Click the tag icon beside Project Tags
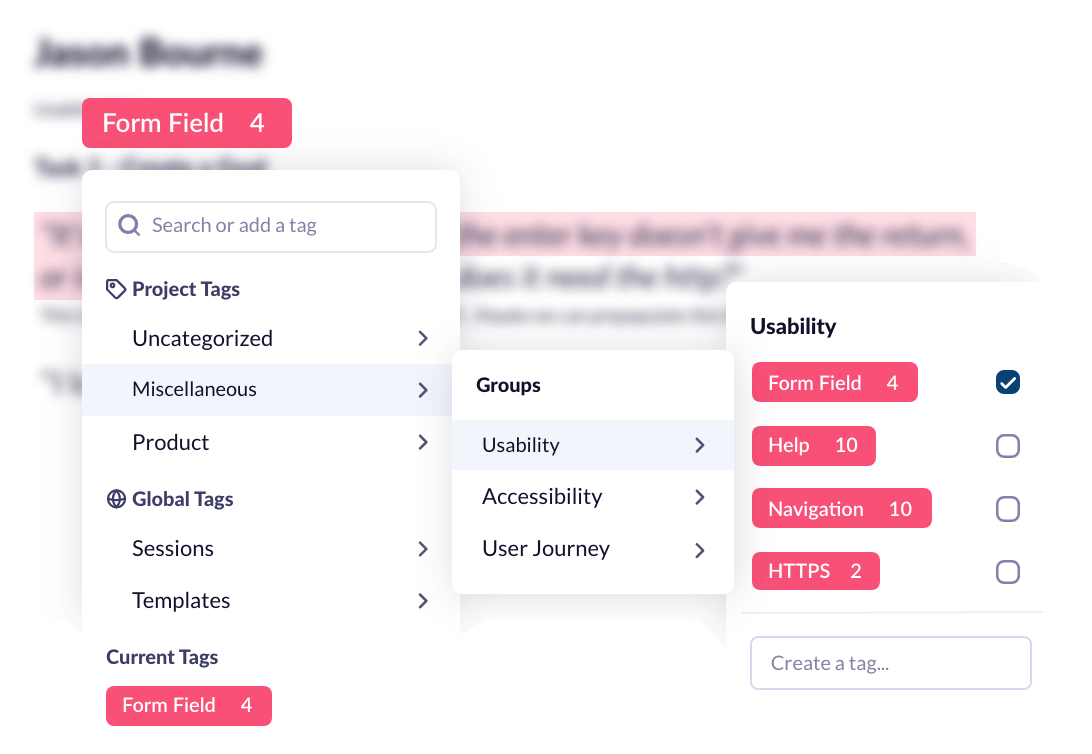This screenshot has height=754, width=1092. pyautogui.click(x=114, y=288)
